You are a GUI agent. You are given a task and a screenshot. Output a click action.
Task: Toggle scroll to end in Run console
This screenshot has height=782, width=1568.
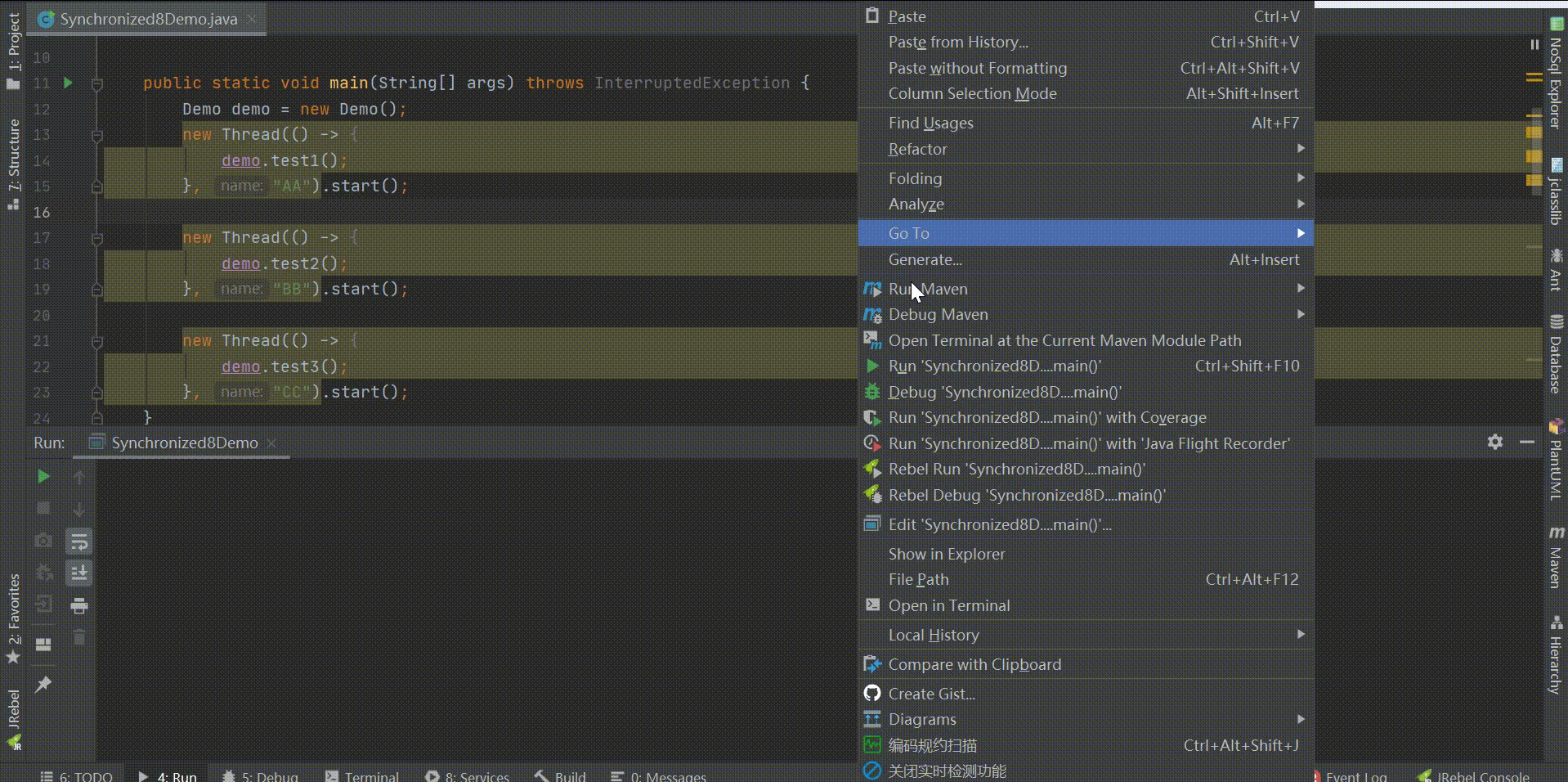(x=79, y=573)
